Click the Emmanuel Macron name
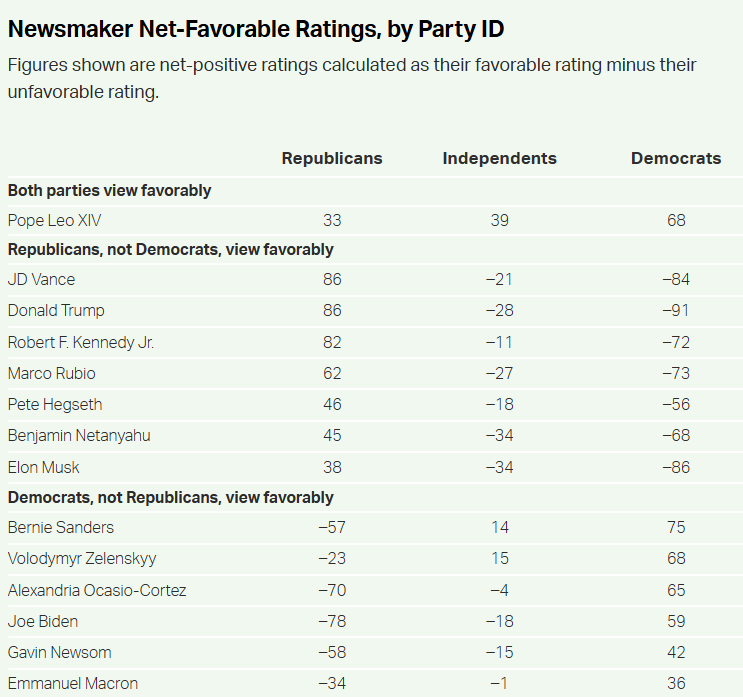743x697 pixels. coord(73,683)
